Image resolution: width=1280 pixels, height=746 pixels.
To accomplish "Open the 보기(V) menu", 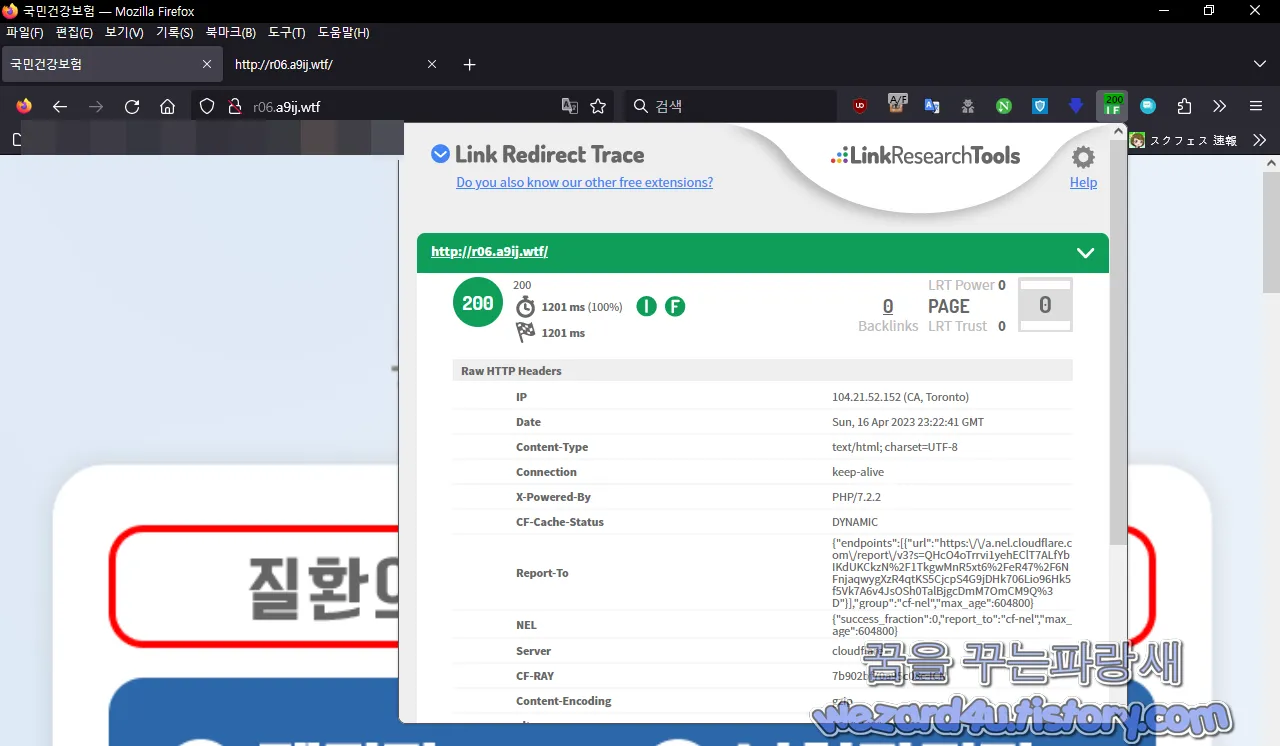I will [124, 32].
